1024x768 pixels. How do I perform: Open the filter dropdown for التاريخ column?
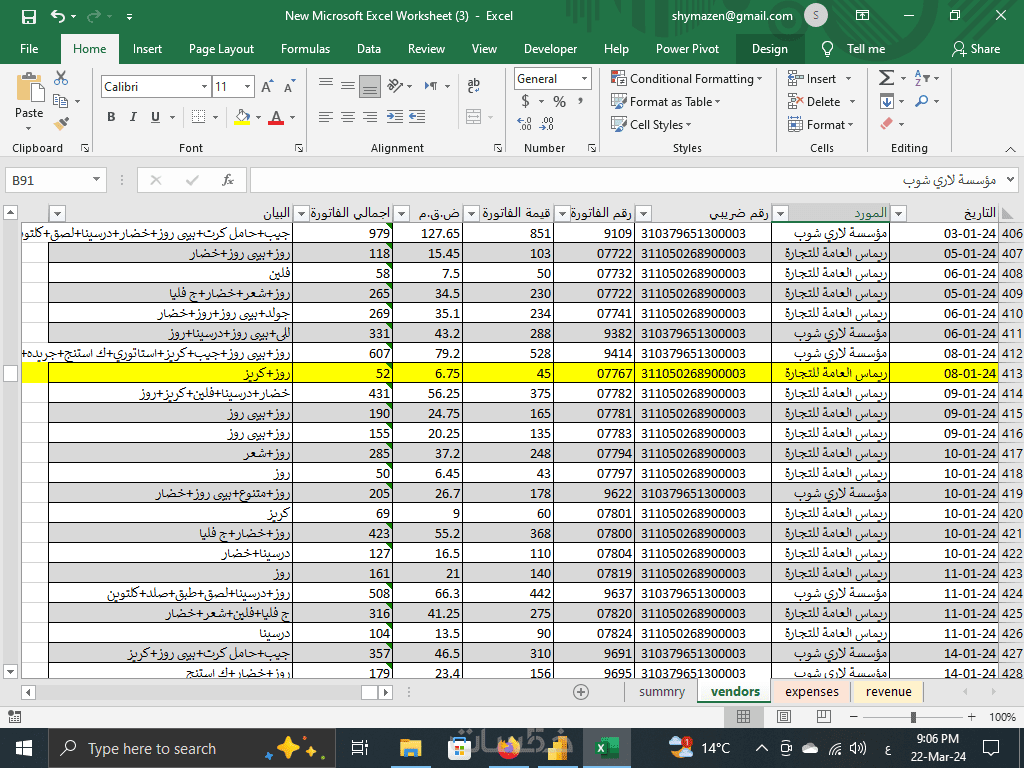(x=898, y=213)
